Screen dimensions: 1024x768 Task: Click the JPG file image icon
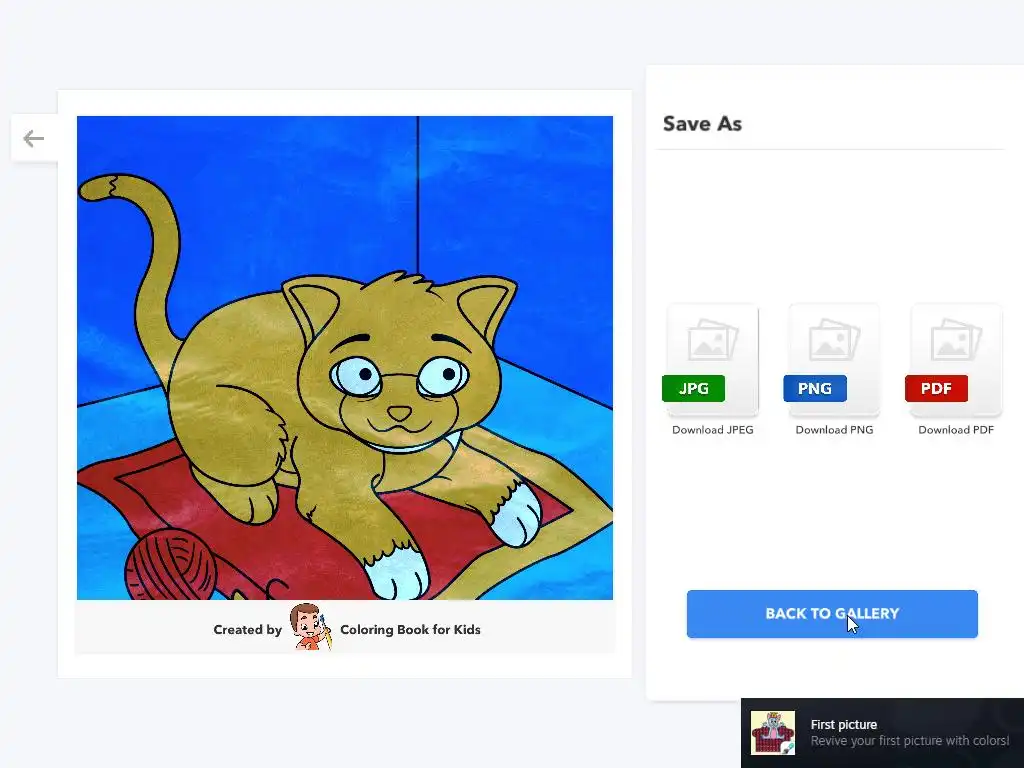tap(712, 340)
